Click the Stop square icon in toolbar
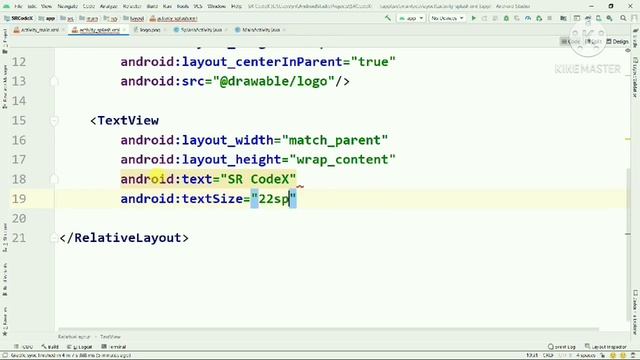 tap(550, 18)
